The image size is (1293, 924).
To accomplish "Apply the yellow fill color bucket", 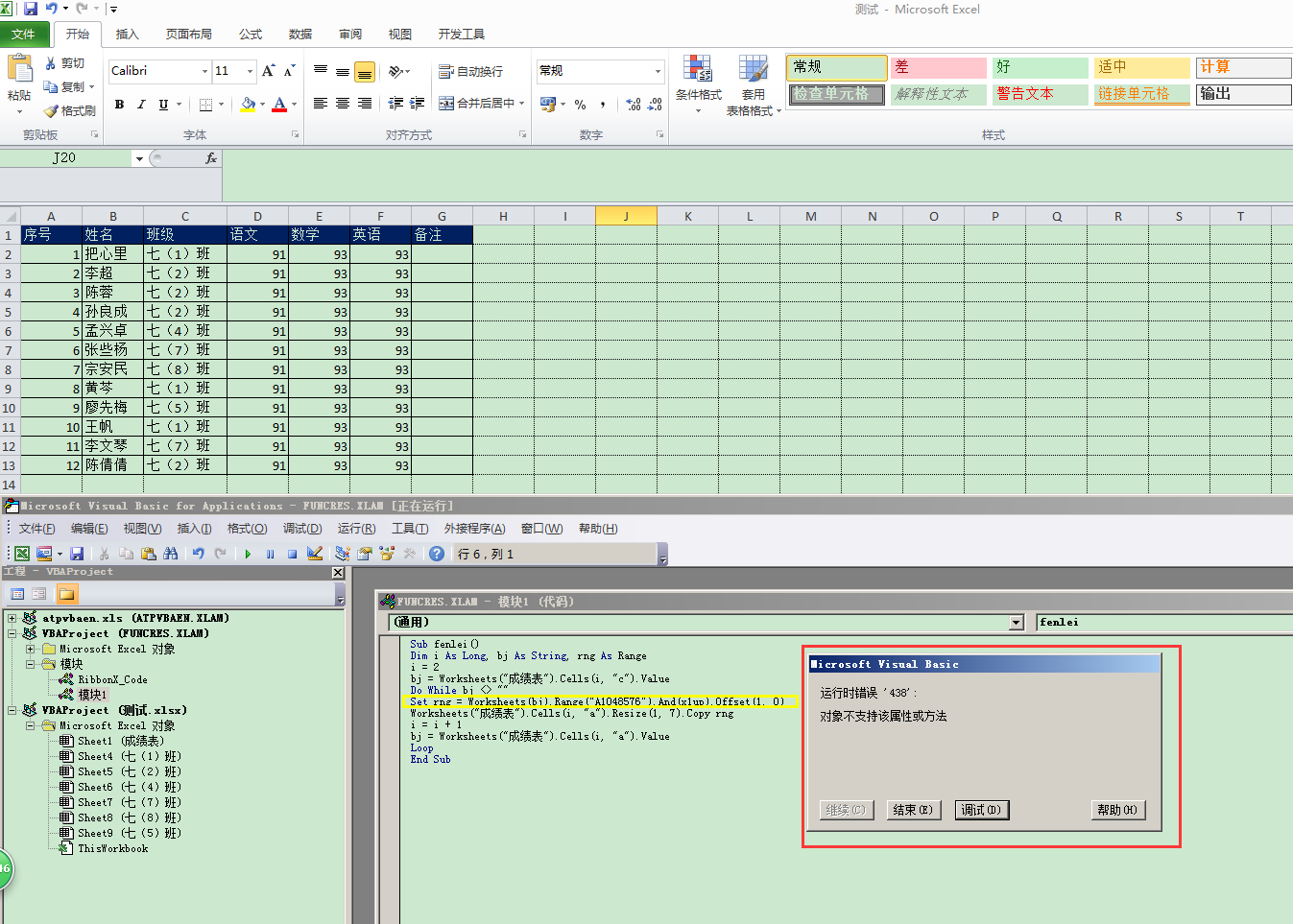I will 248,104.
